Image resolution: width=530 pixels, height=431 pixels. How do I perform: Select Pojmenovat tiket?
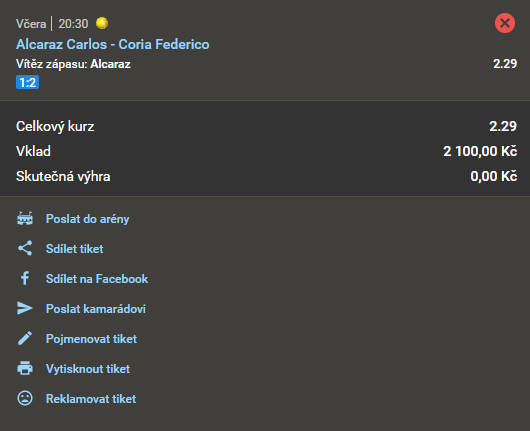pyautogui.click(x=91, y=339)
